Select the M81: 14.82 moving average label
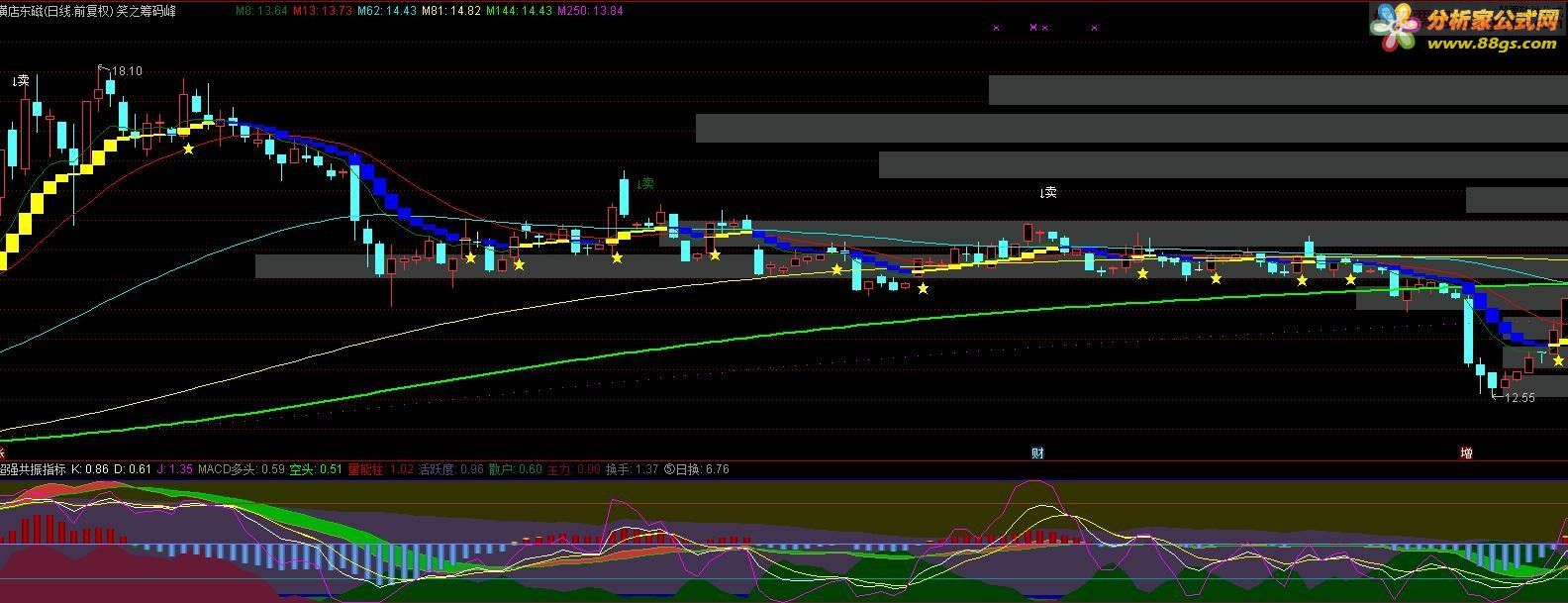This screenshot has height=603, width=1568. coord(450,11)
